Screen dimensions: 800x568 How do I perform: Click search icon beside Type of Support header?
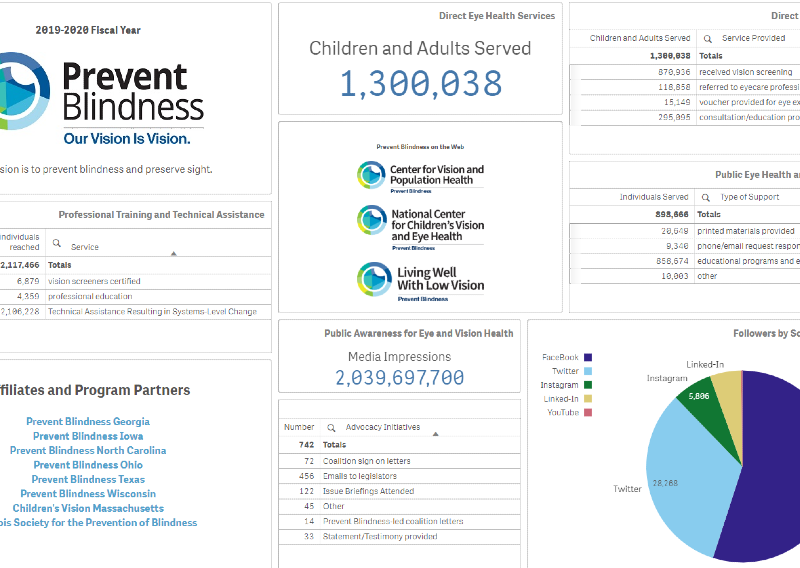[706, 197]
